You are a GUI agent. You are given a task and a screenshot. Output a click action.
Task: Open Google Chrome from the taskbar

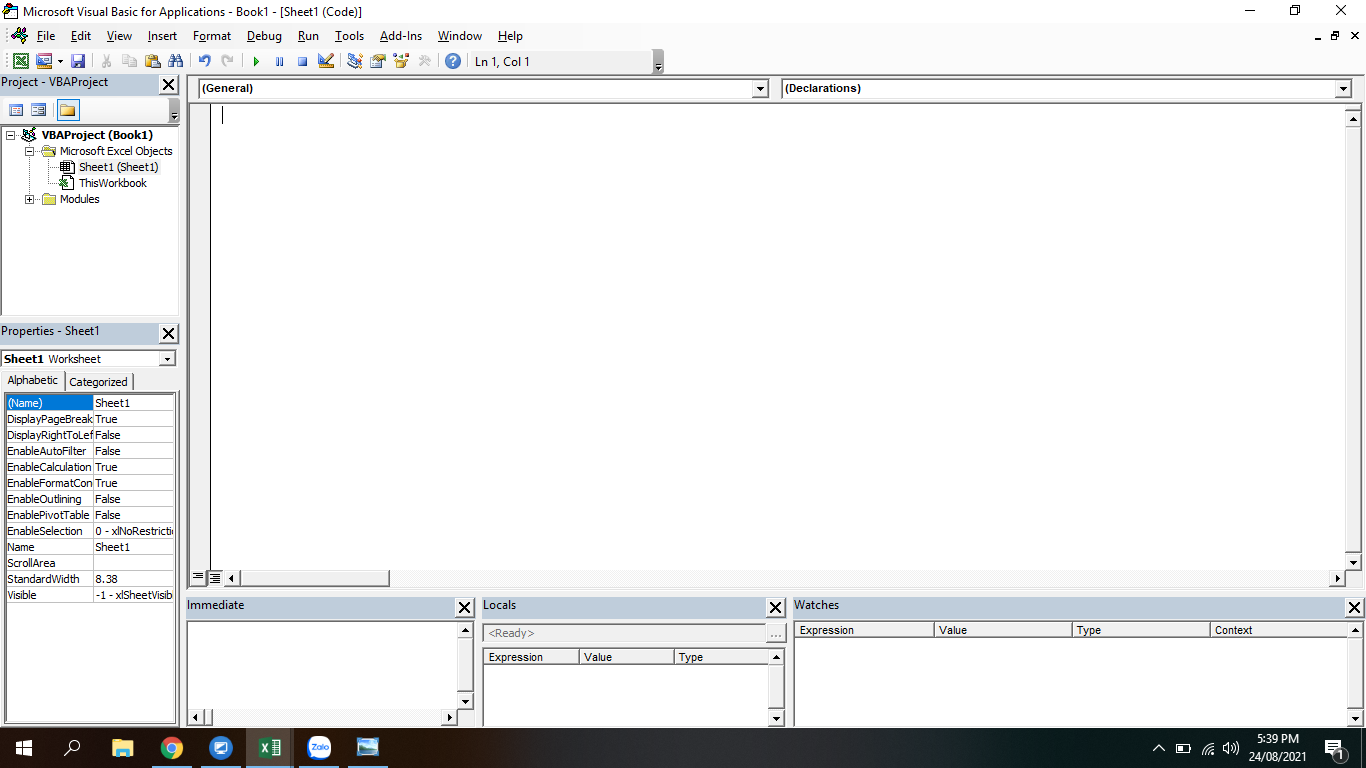(172, 747)
